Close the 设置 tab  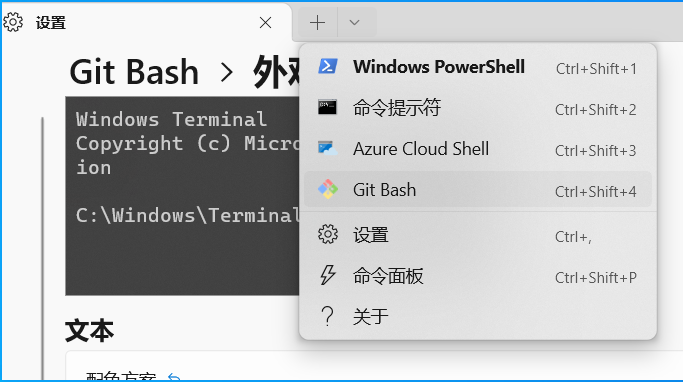[x=265, y=23]
